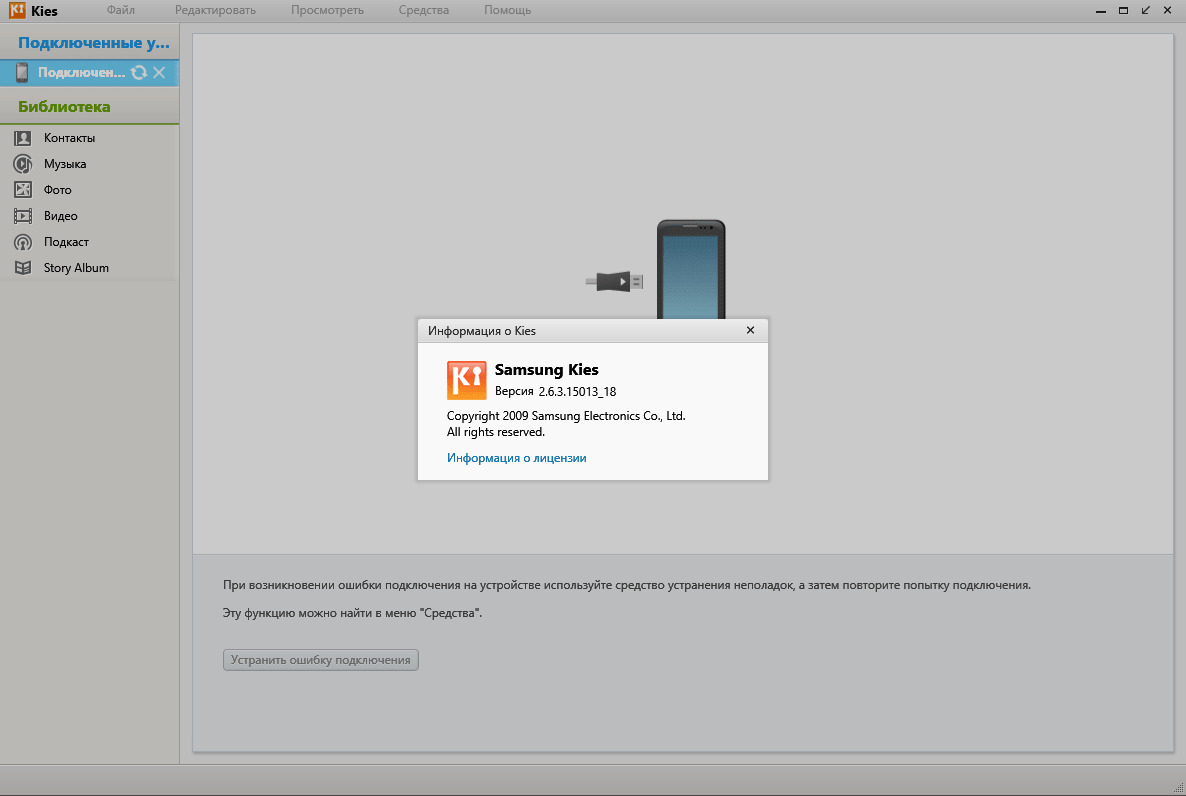Open the Помощь menu
Screen dimensions: 1186x796
[508, 10]
